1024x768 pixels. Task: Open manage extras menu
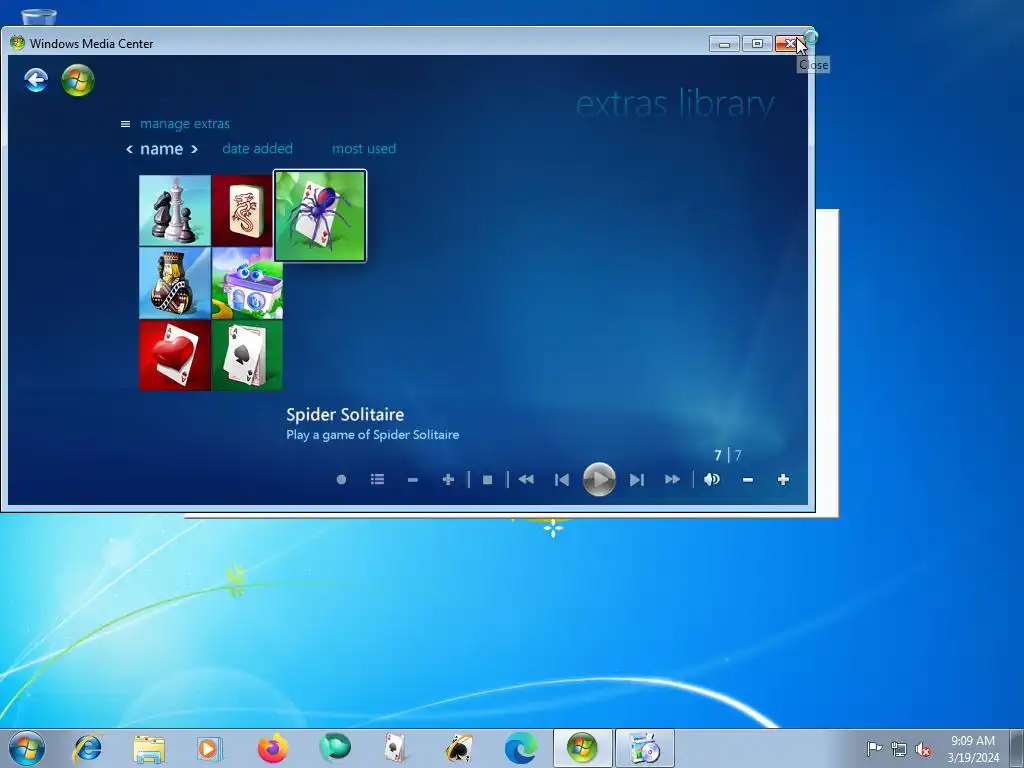(185, 123)
